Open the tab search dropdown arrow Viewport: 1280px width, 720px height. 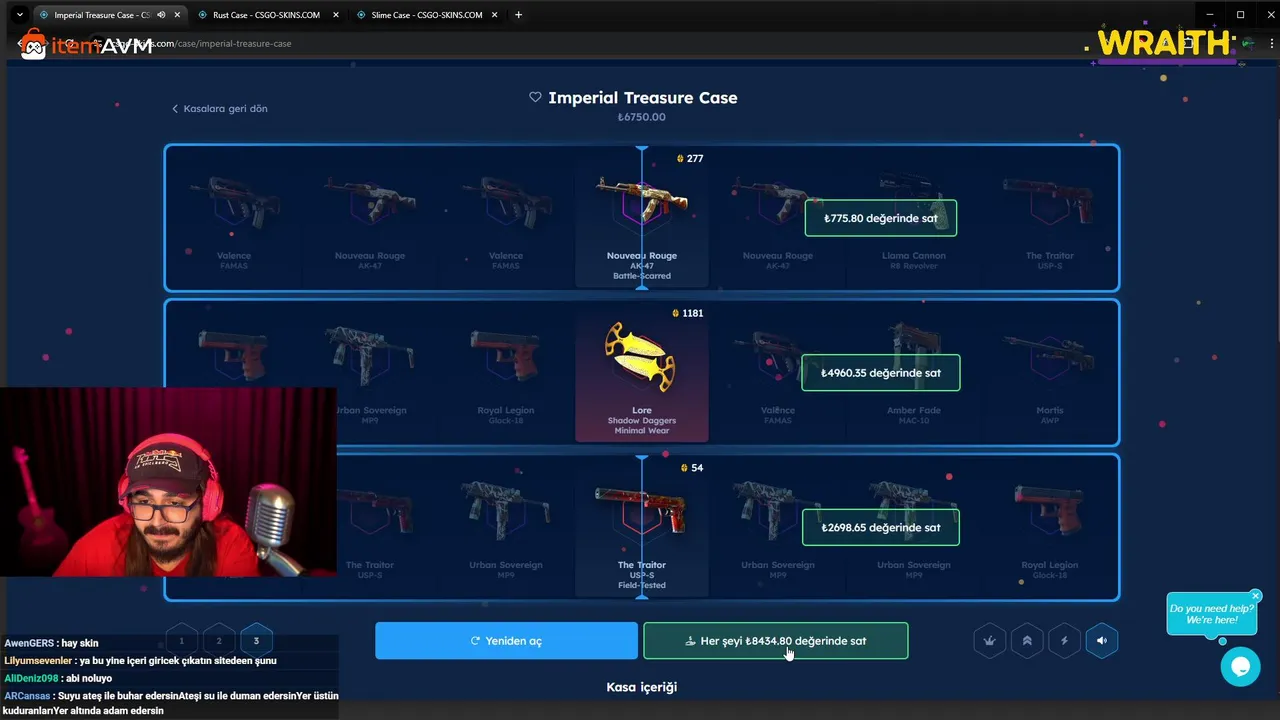tap(19, 15)
